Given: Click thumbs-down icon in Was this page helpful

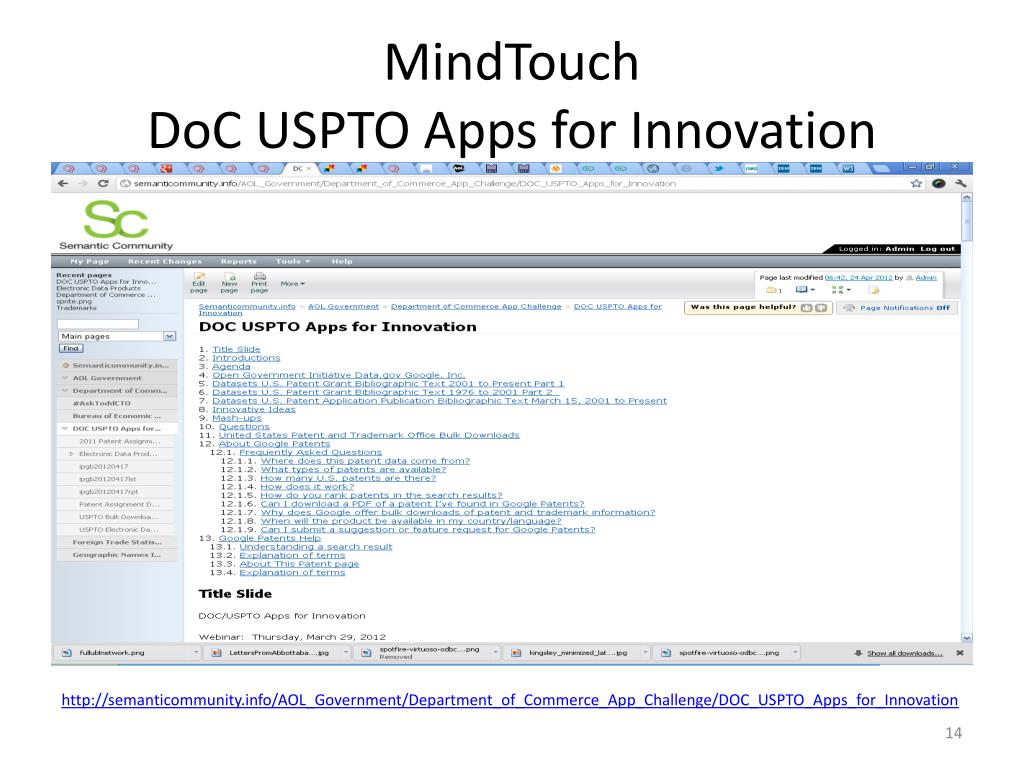Looking at the screenshot, I should pyautogui.click(x=821, y=308).
